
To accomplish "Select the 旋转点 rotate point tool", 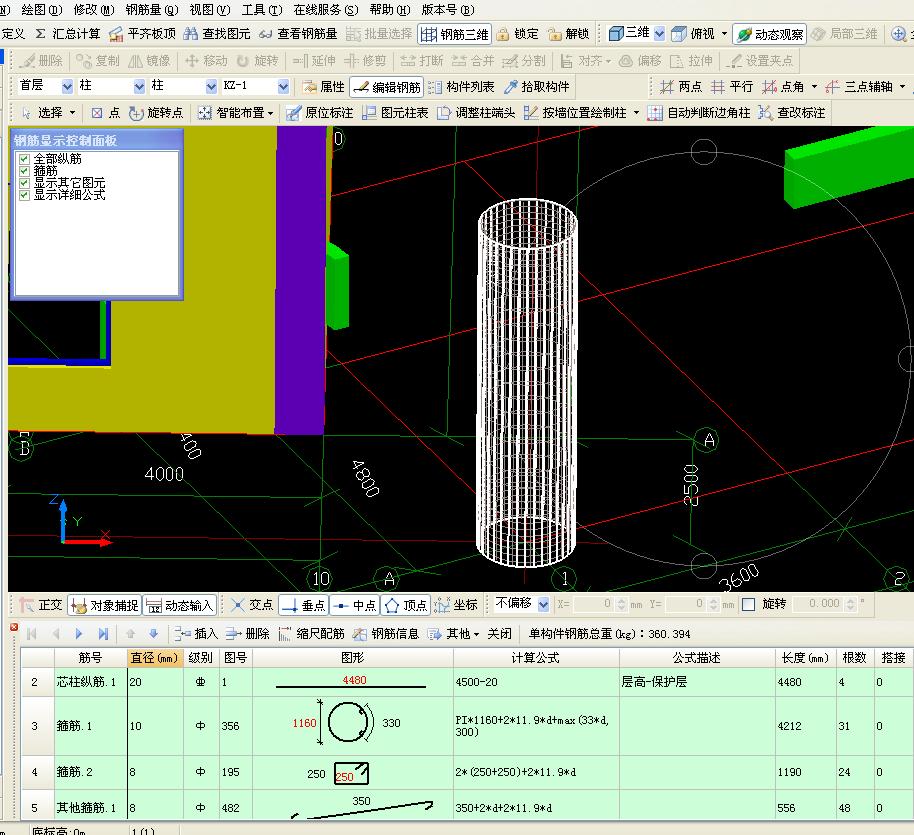I will pos(156,113).
